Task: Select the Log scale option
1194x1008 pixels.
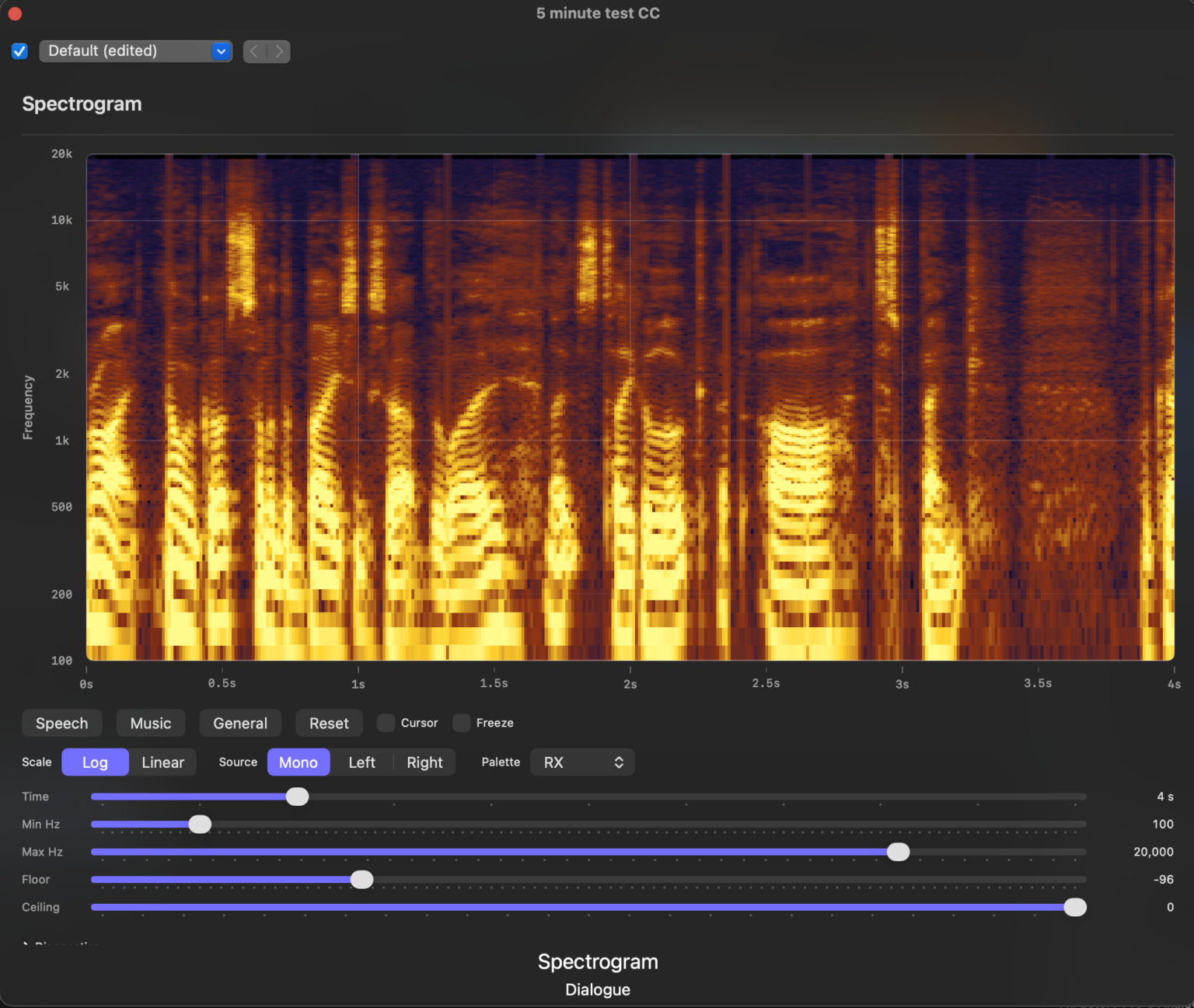Action: point(95,762)
